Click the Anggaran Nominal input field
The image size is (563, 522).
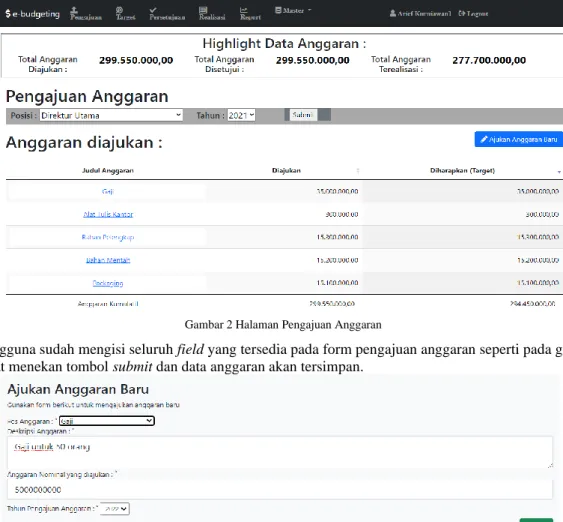tap(280, 490)
